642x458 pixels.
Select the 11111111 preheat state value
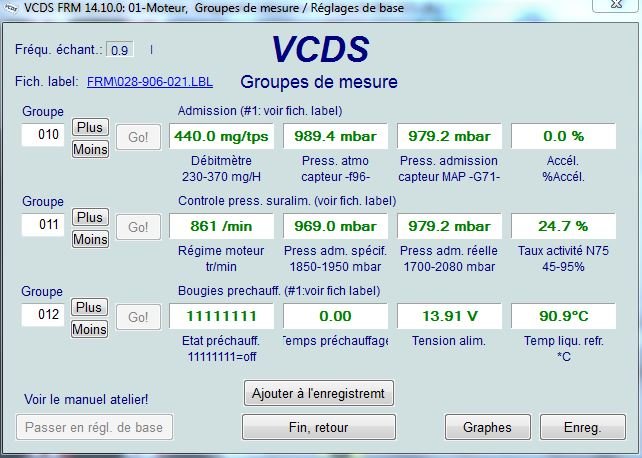click(x=221, y=316)
